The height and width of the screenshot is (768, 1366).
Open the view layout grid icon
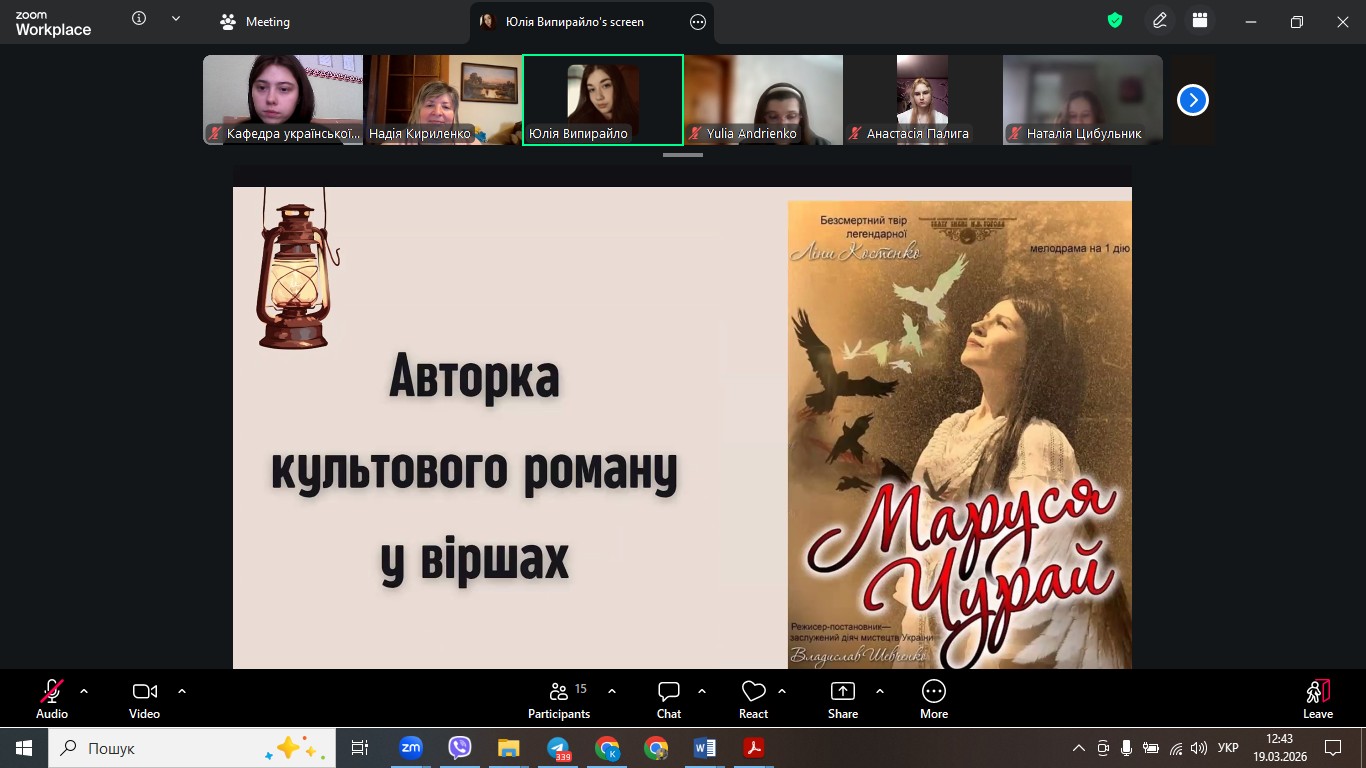[x=1200, y=21]
